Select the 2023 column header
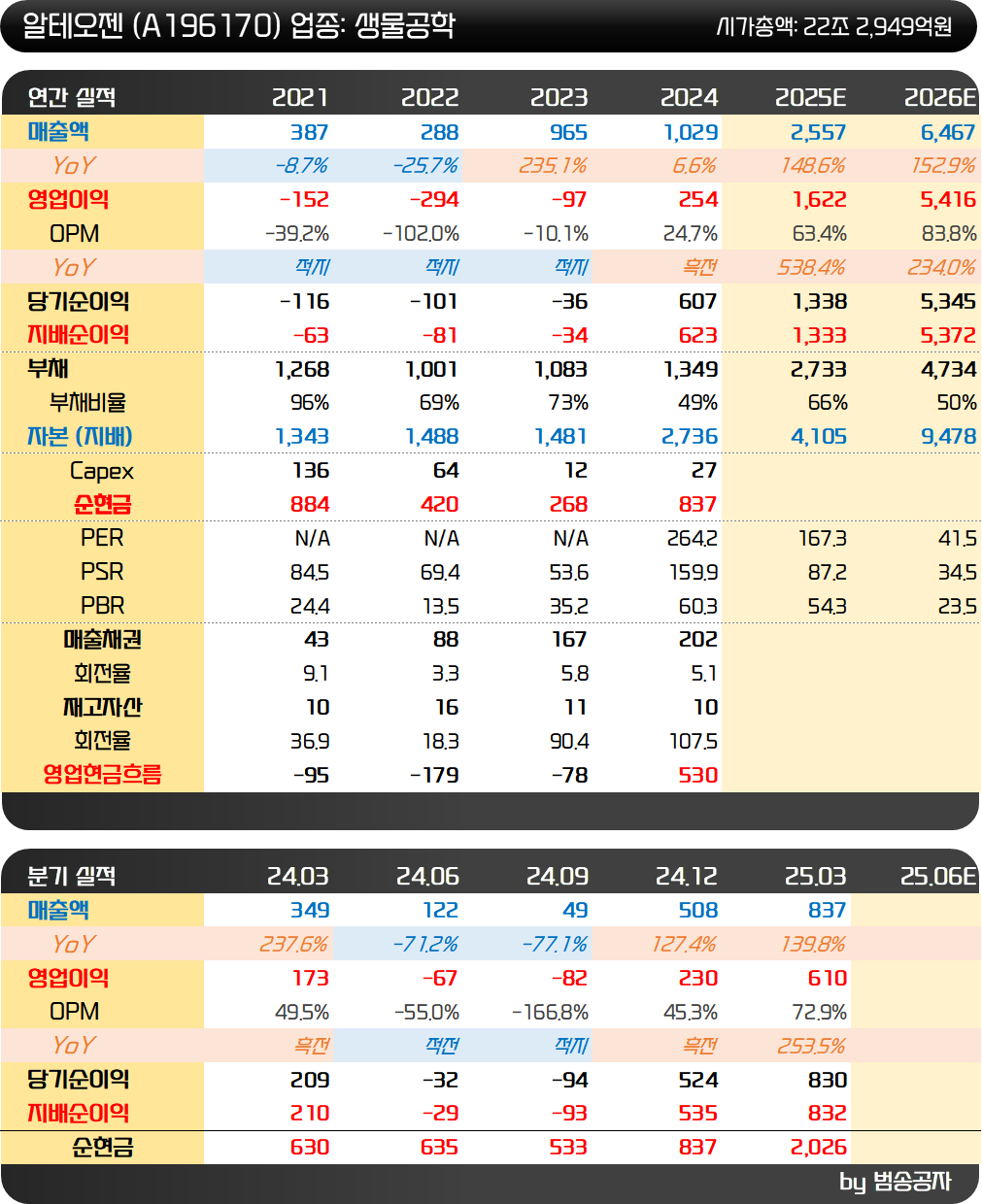The height and width of the screenshot is (1204, 982). pyautogui.click(x=559, y=97)
